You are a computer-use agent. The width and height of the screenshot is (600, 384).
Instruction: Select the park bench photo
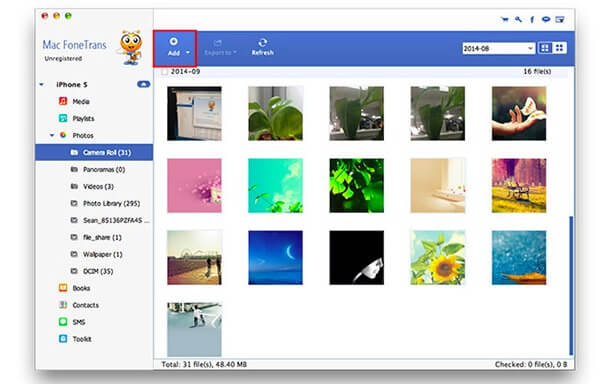tap(519, 185)
